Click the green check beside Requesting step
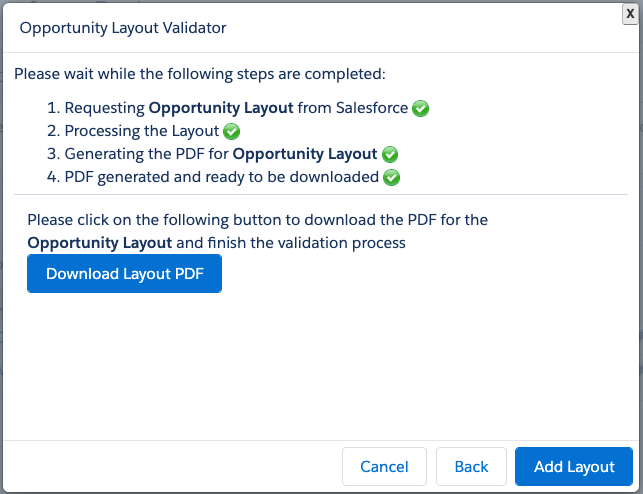 tap(421, 108)
